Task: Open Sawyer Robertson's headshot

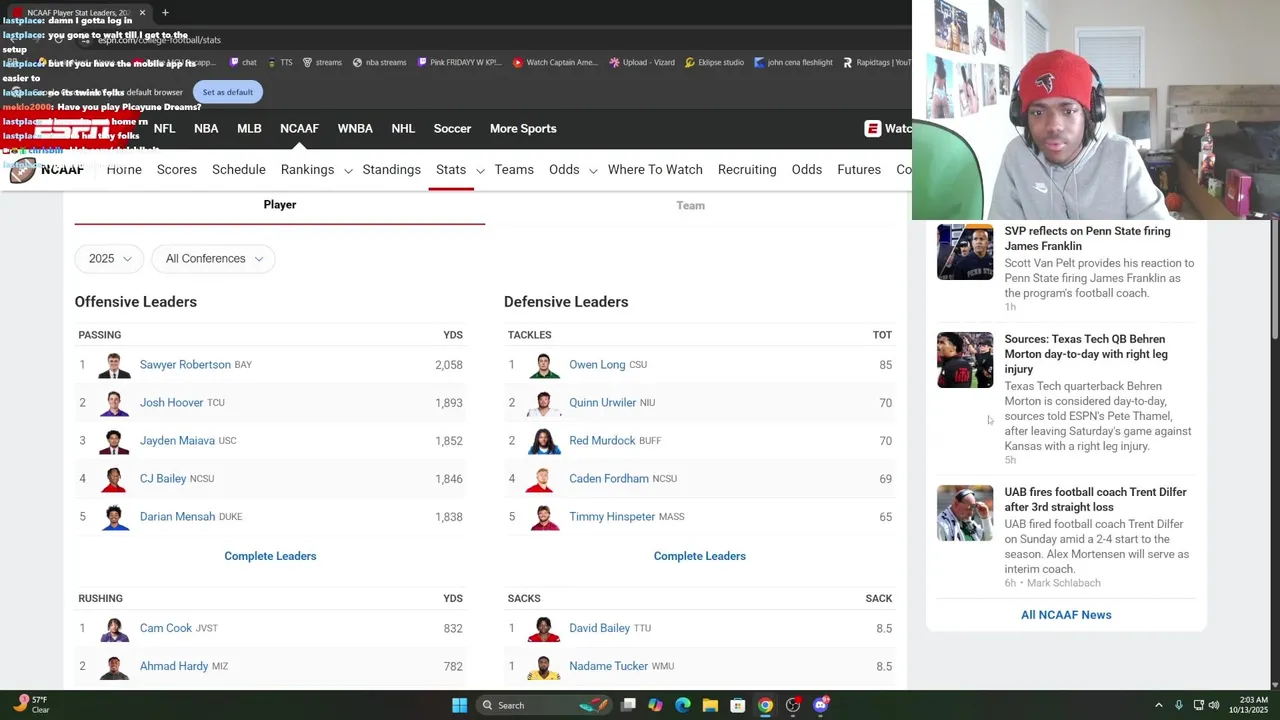Action: (115, 365)
